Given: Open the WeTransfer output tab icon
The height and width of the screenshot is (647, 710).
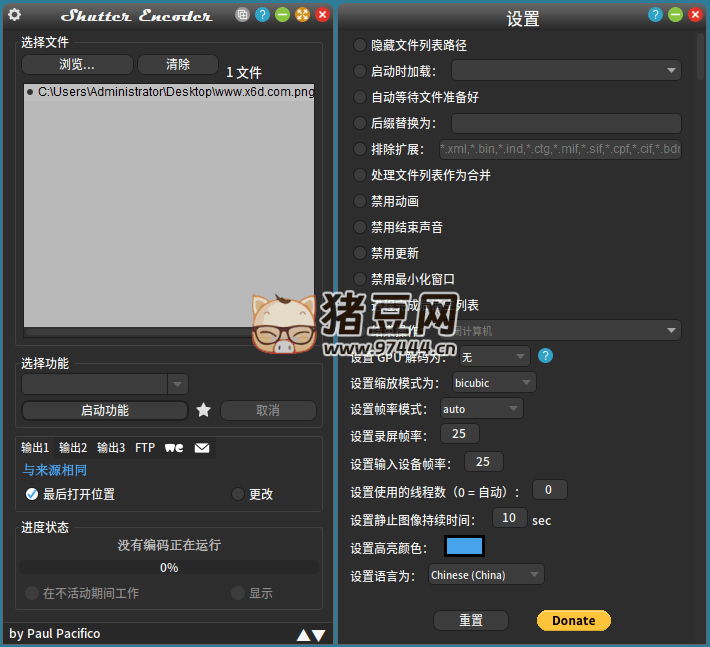Looking at the screenshot, I should point(174,448).
